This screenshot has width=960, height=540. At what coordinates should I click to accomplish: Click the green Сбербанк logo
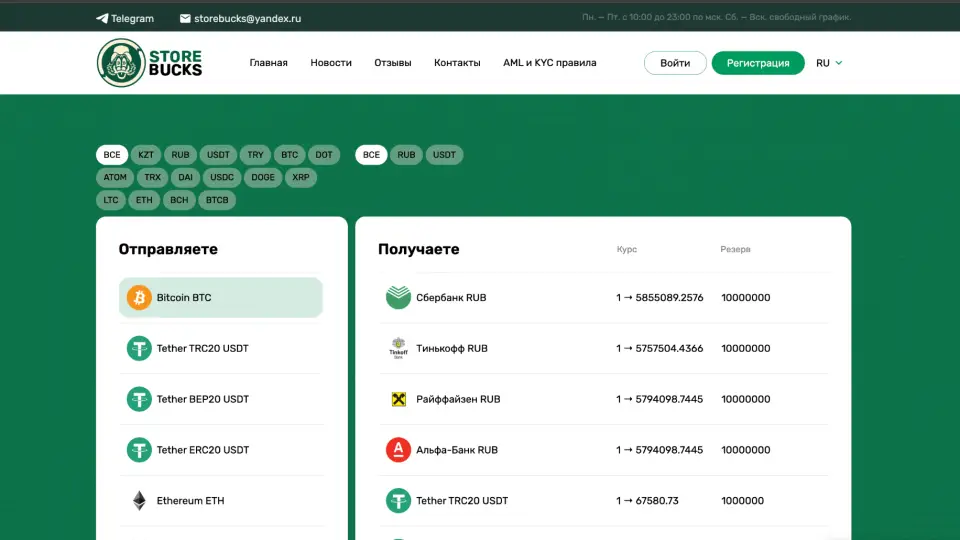tap(398, 298)
